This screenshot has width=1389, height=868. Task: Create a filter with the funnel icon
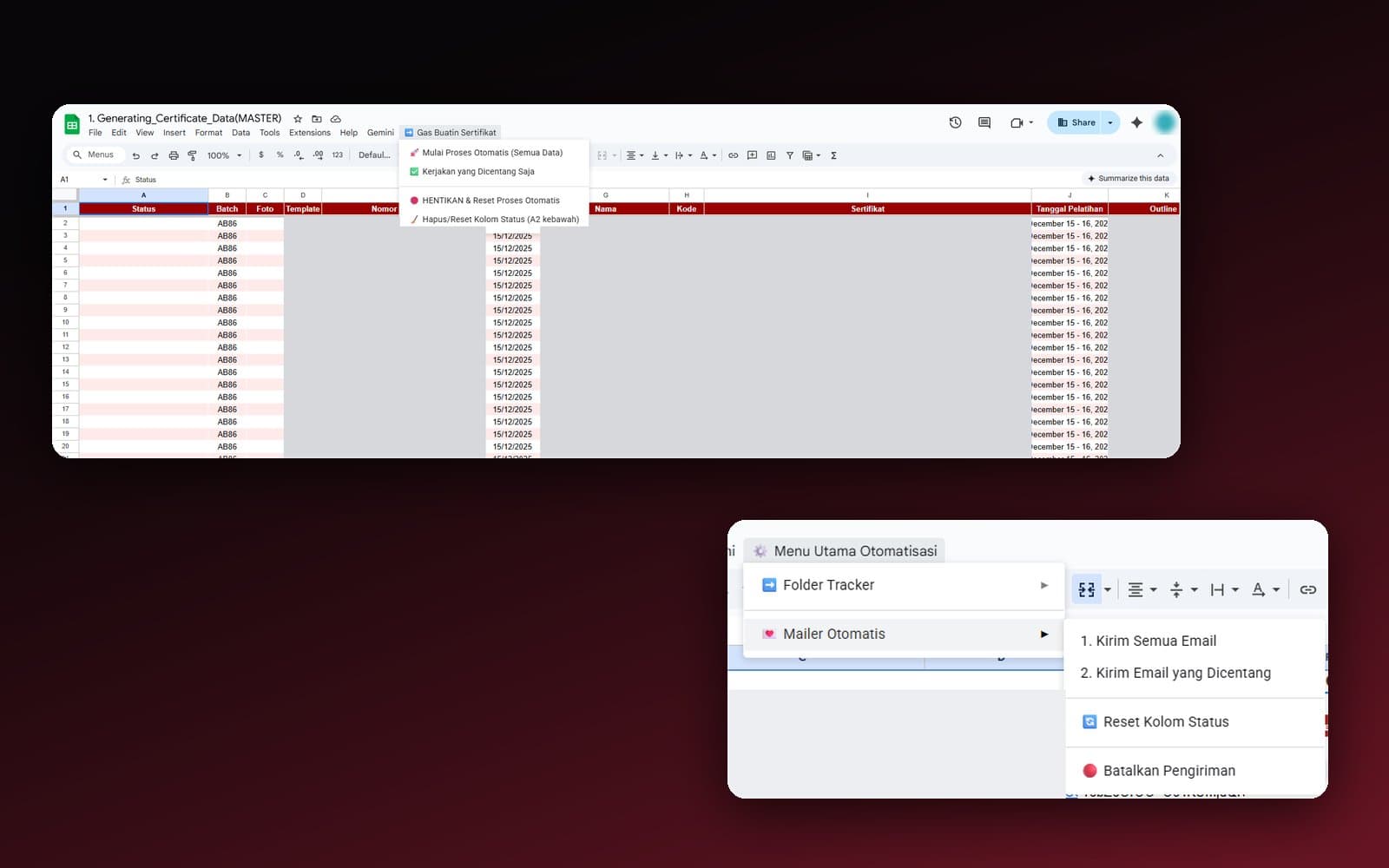790,155
